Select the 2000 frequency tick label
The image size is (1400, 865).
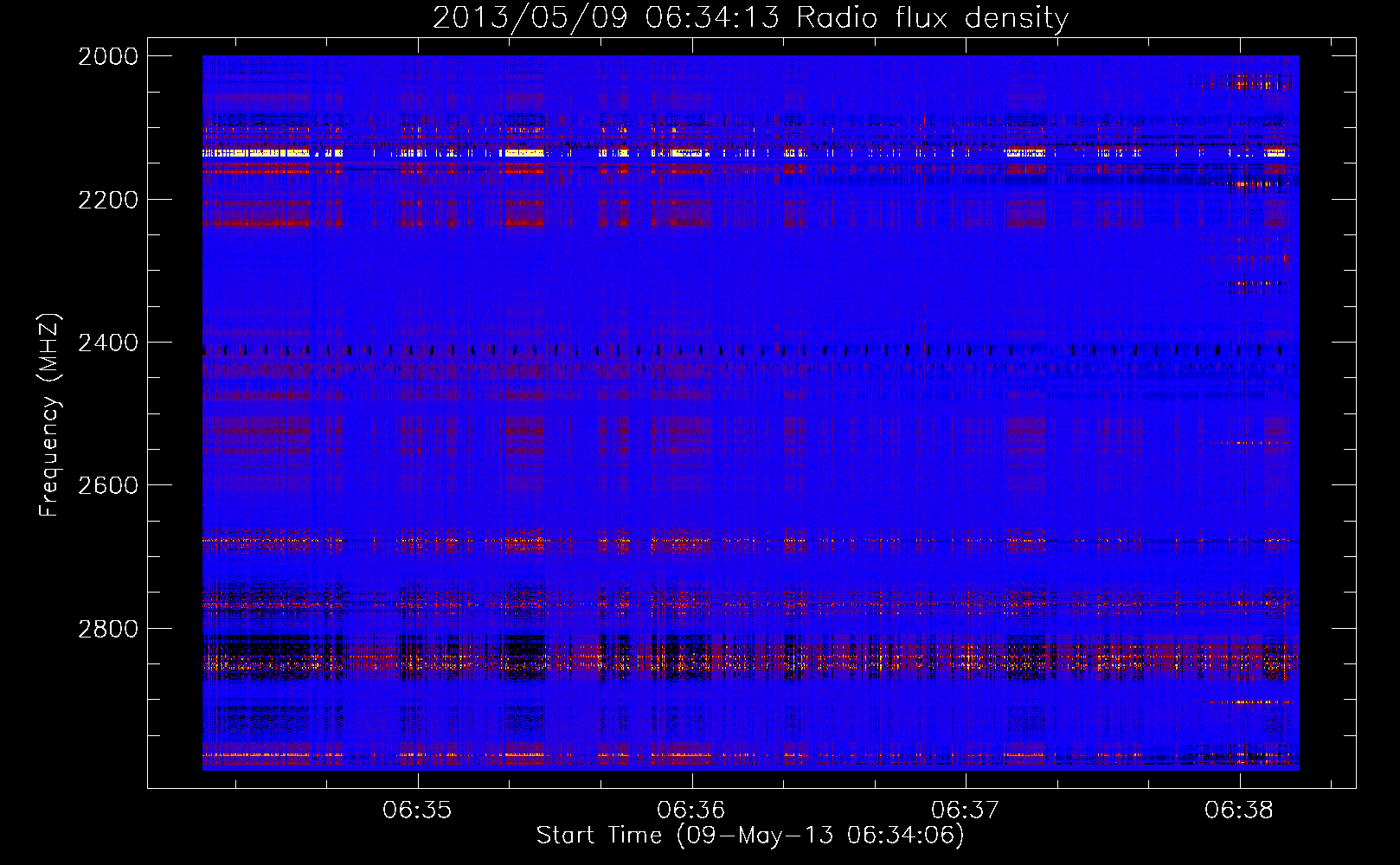click(108, 56)
